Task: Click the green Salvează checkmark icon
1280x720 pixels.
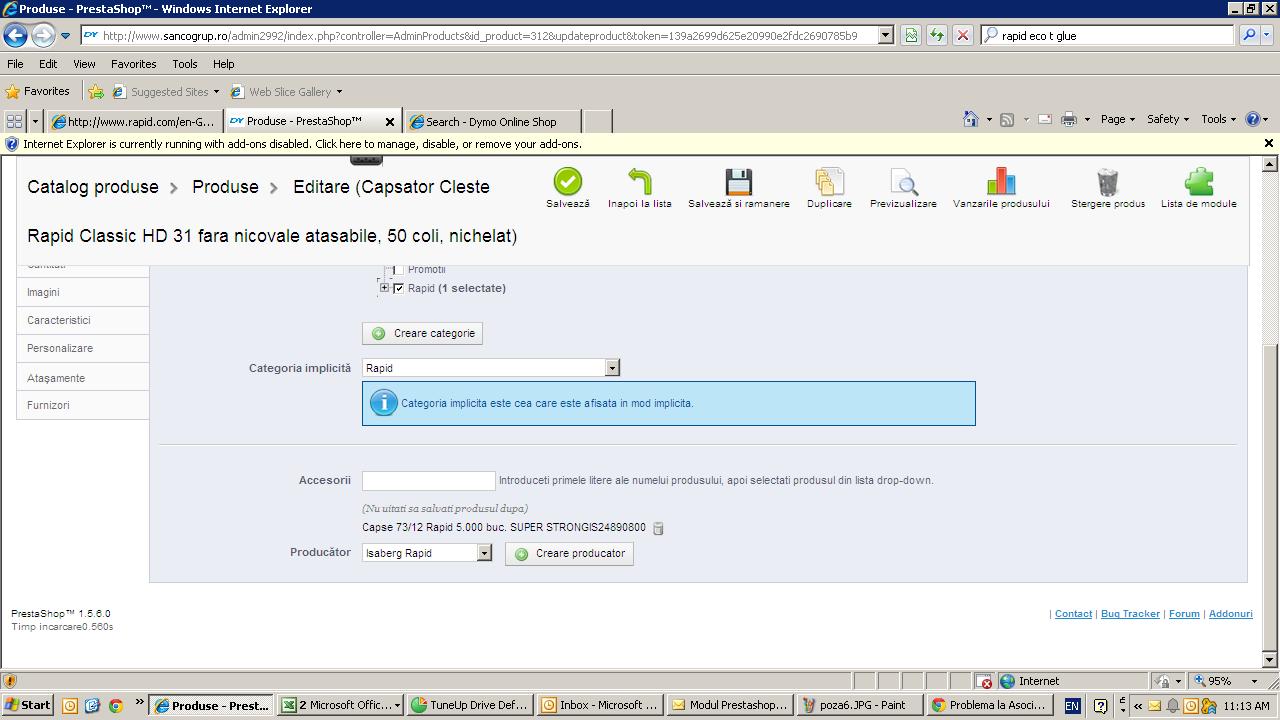Action: 567,181
